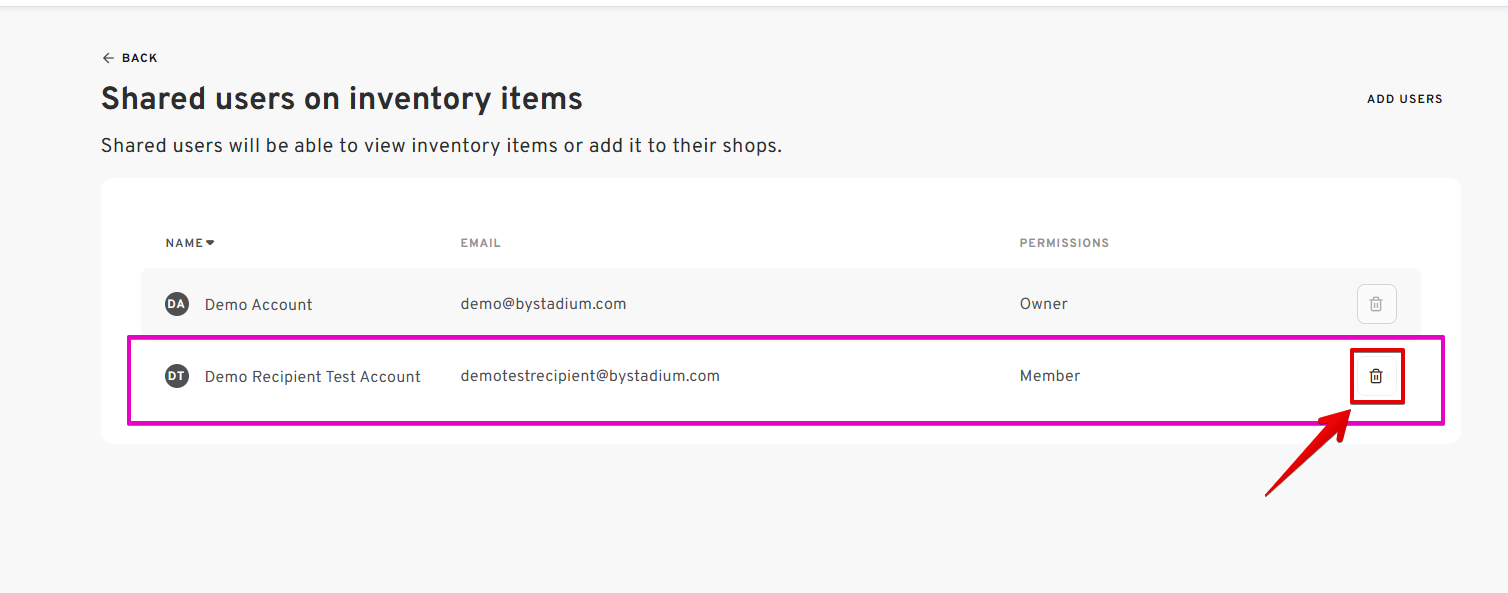The height and width of the screenshot is (593, 1508).
Task: Toggle the sort arrow beside NAME
Action: 210,243
